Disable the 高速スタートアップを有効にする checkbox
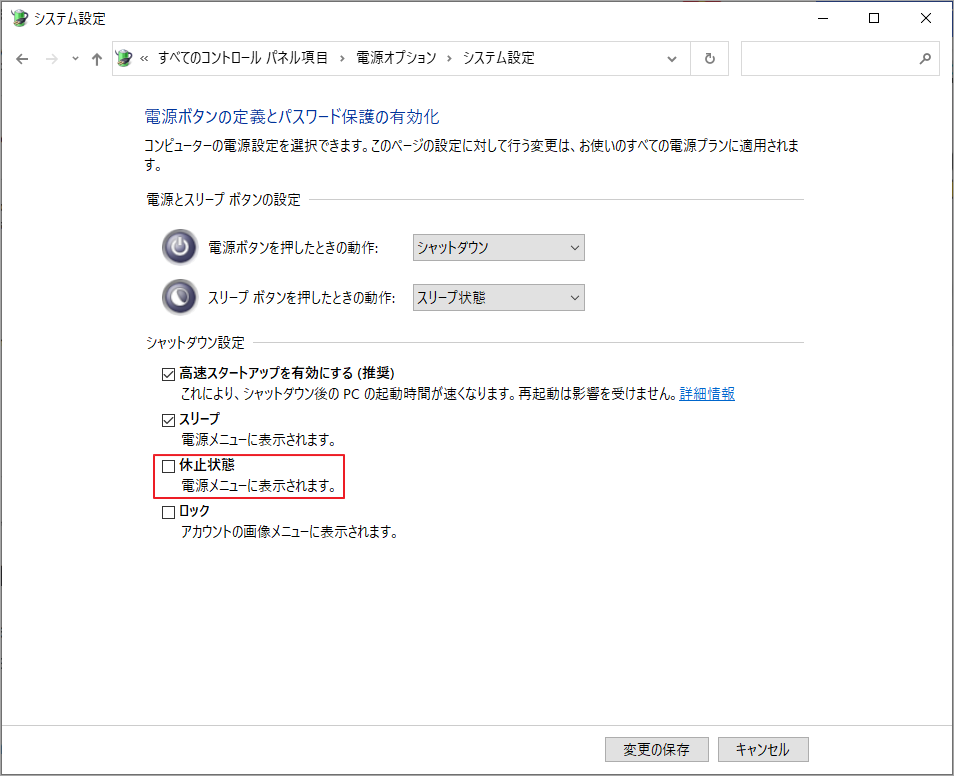954x776 pixels. click(168, 374)
